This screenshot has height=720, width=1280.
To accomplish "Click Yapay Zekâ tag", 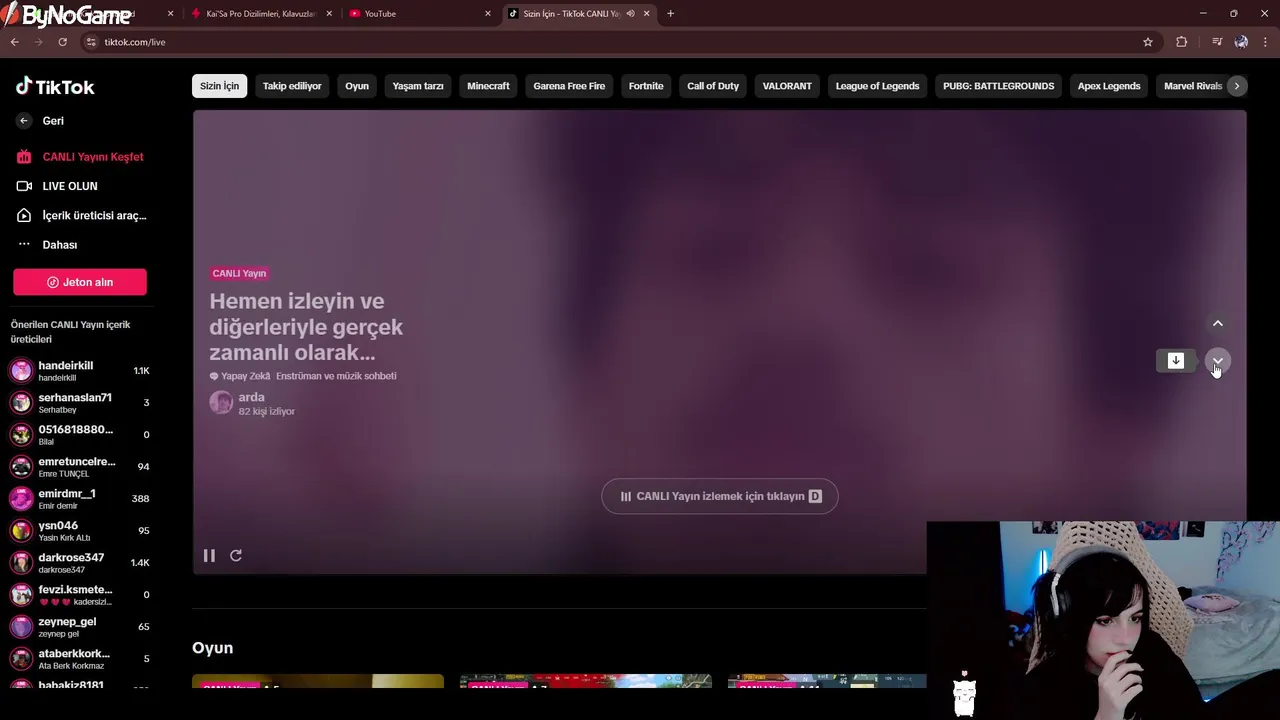I will pos(240,376).
